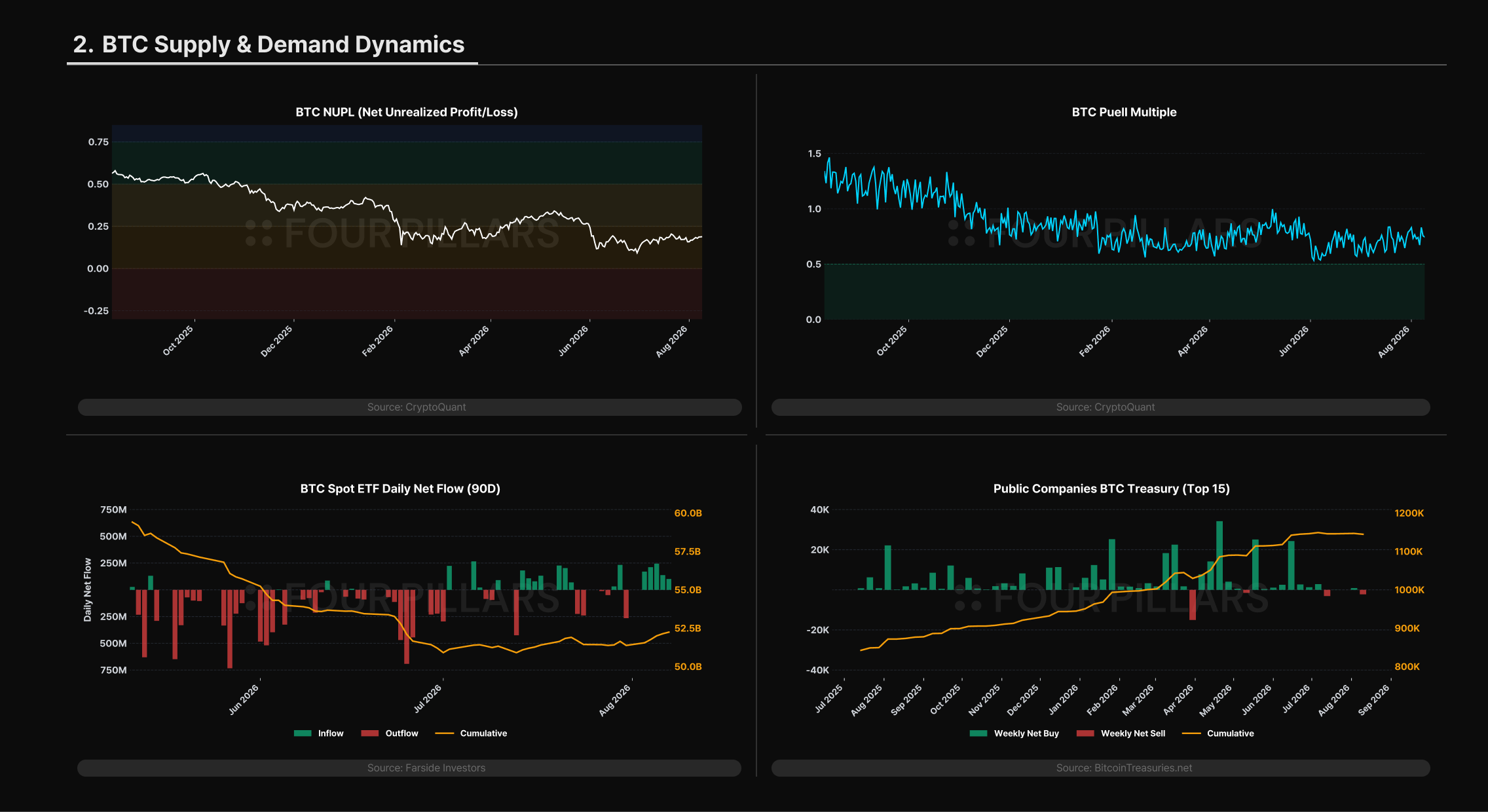Viewport: 1488px width, 812px height.
Task: Open the Source: CryptoQuant bar under NUPL chart
Action: tap(410, 407)
